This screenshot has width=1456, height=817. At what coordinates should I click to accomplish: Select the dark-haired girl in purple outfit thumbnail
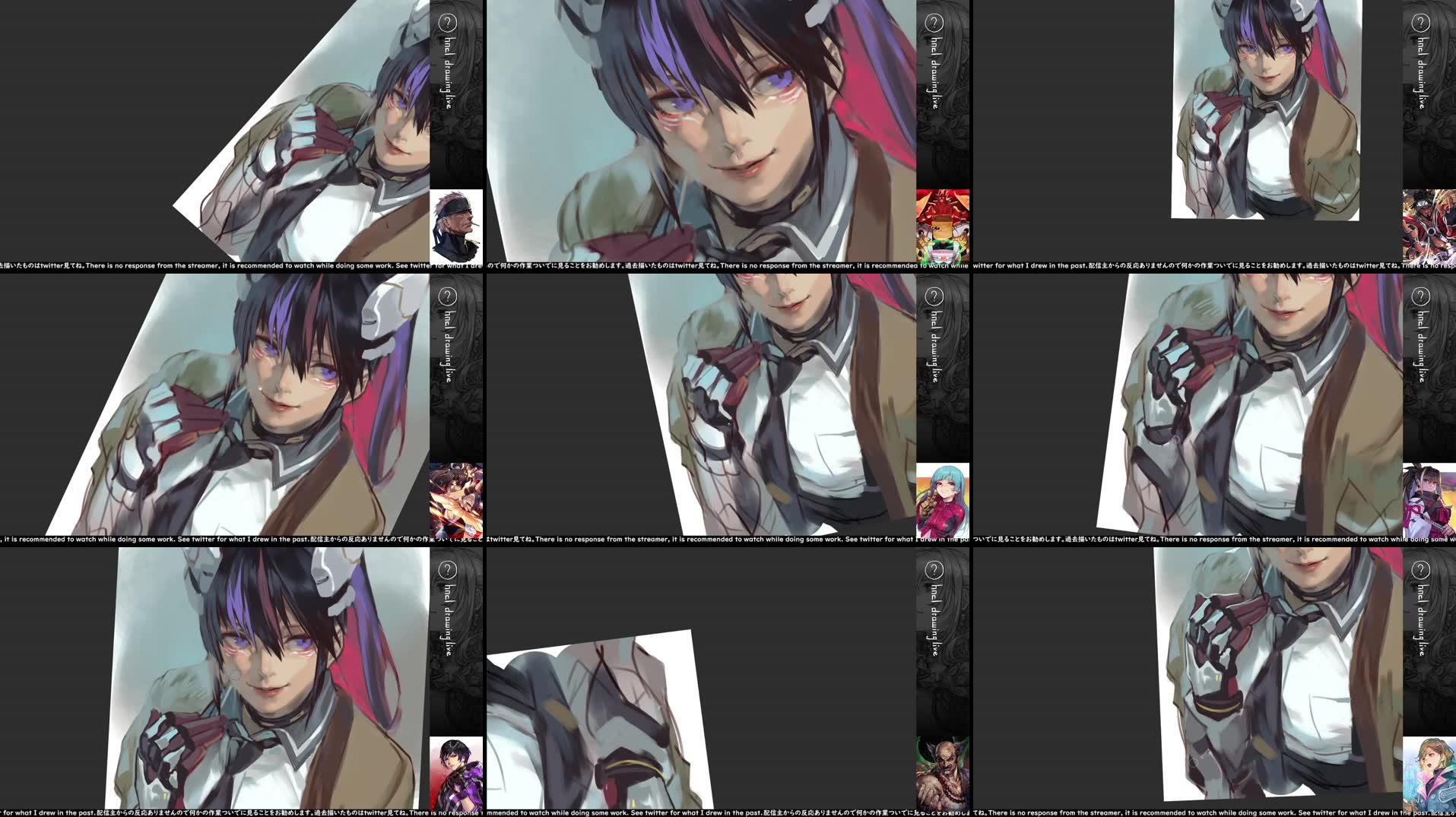click(1429, 499)
